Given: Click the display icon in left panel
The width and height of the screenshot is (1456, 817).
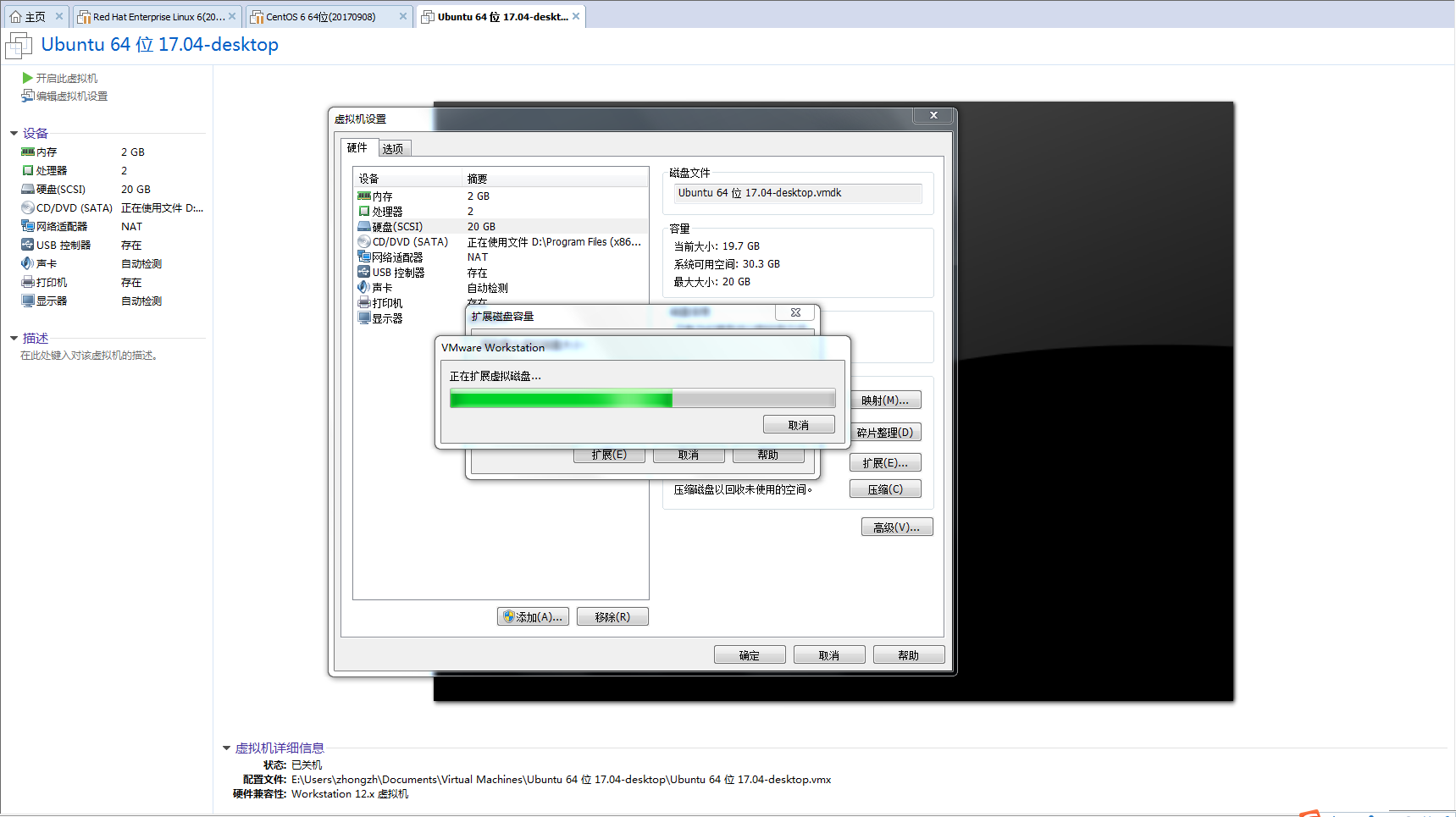Looking at the screenshot, I should [x=28, y=301].
